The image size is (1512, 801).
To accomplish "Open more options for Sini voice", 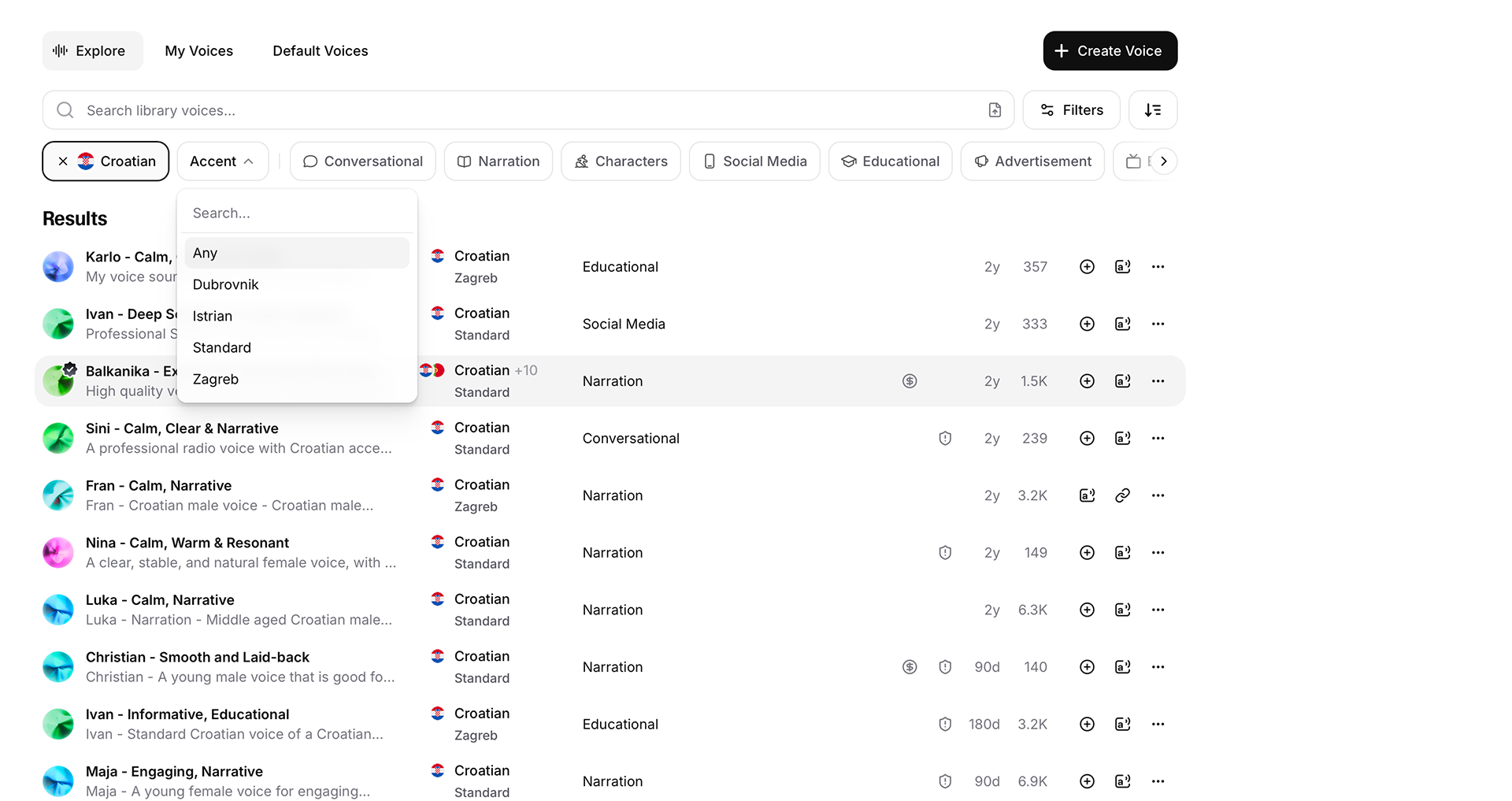I will pos(1158,439).
